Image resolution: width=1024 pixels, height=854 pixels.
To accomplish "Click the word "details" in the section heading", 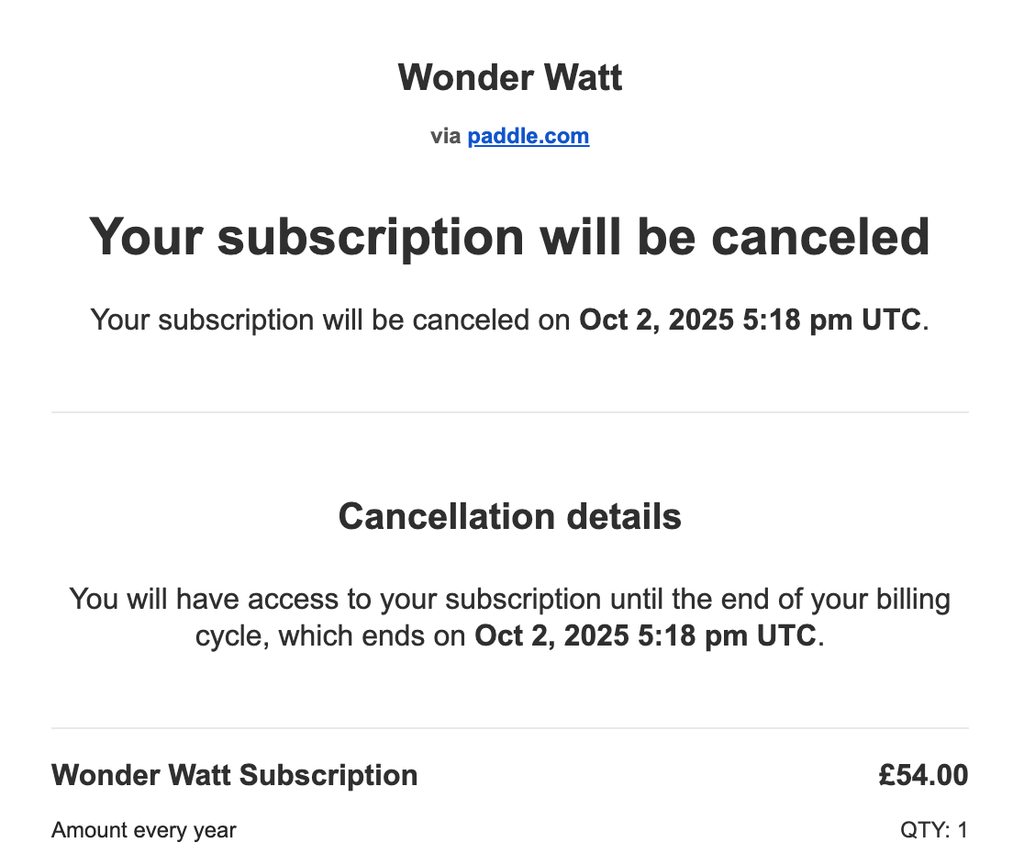I will 623,516.
